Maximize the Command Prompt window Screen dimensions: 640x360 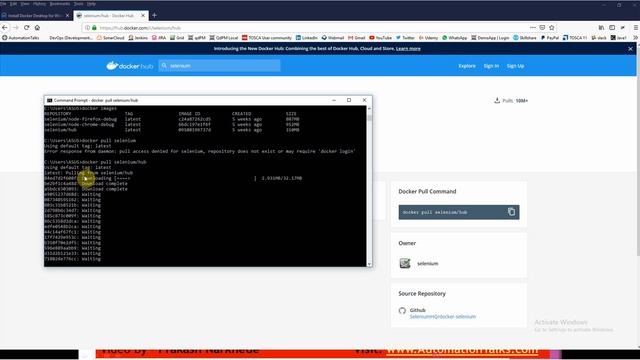click(x=349, y=100)
